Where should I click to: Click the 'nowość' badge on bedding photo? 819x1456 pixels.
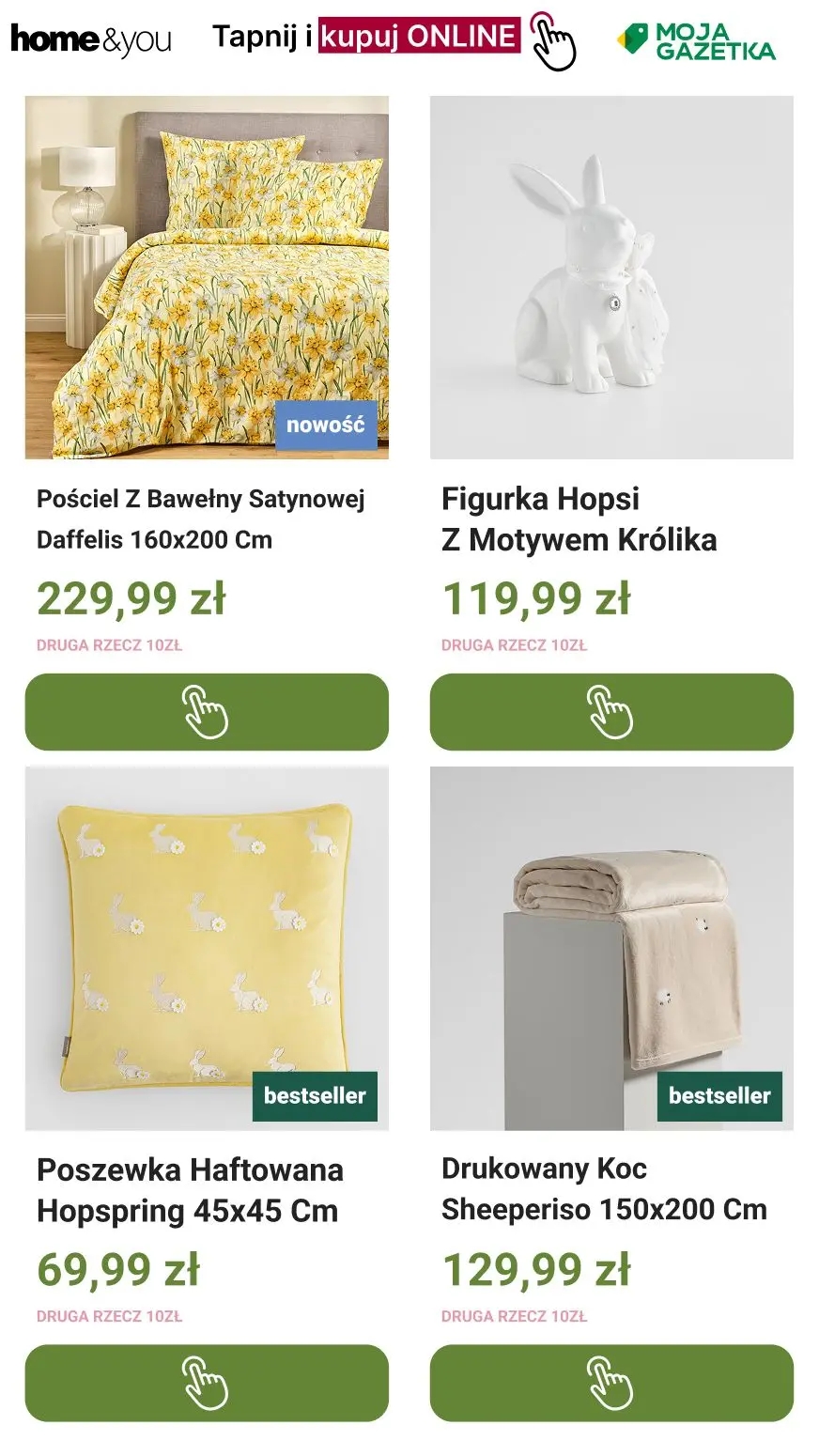325,425
